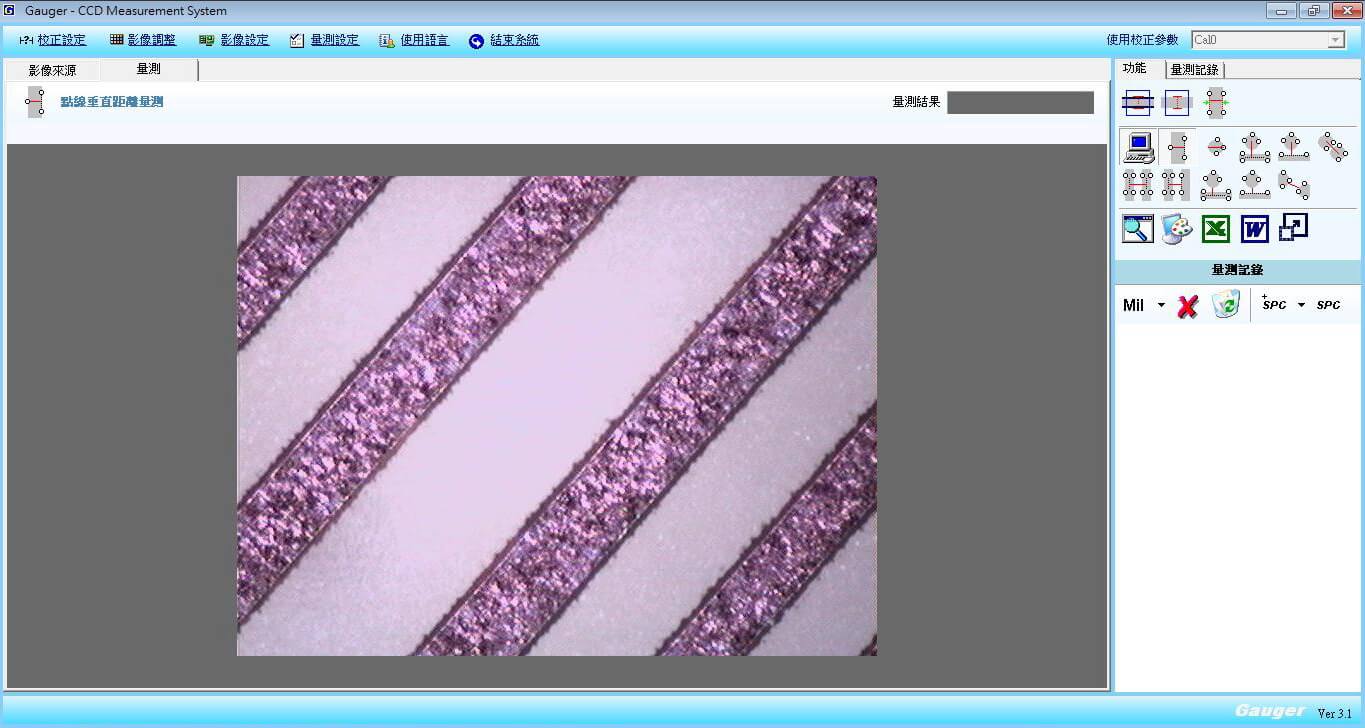Screen dimensions: 1365x728
Task: Open the color palette display icon
Action: point(1177,229)
